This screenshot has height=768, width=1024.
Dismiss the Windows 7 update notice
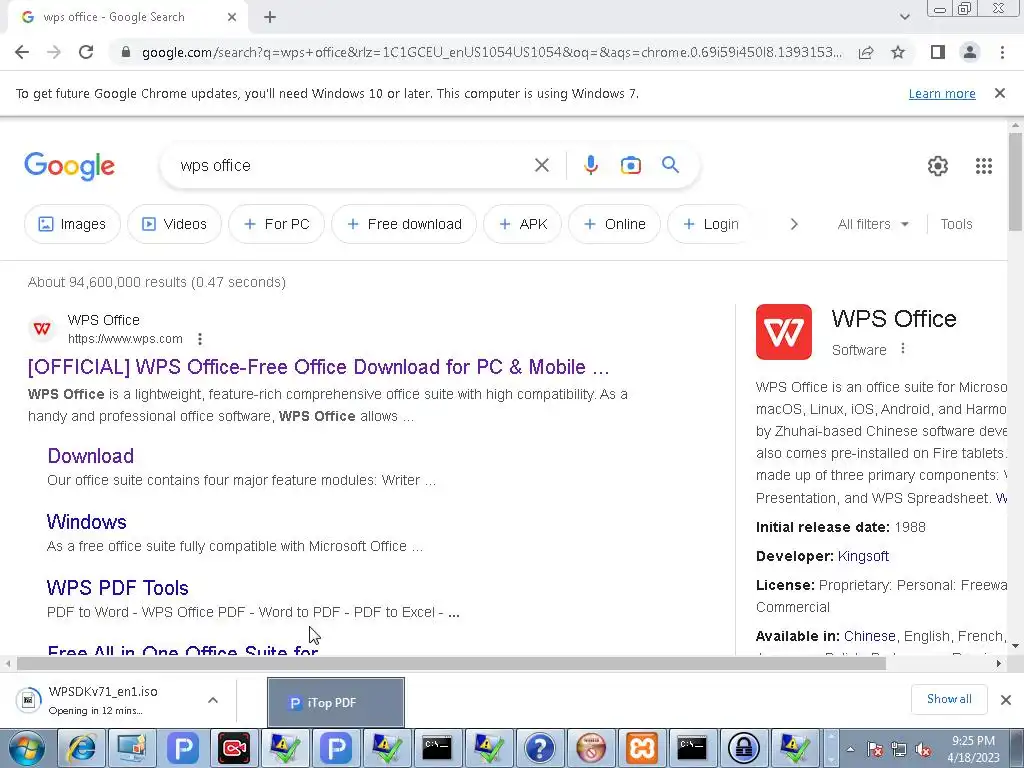tap(999, 93)
